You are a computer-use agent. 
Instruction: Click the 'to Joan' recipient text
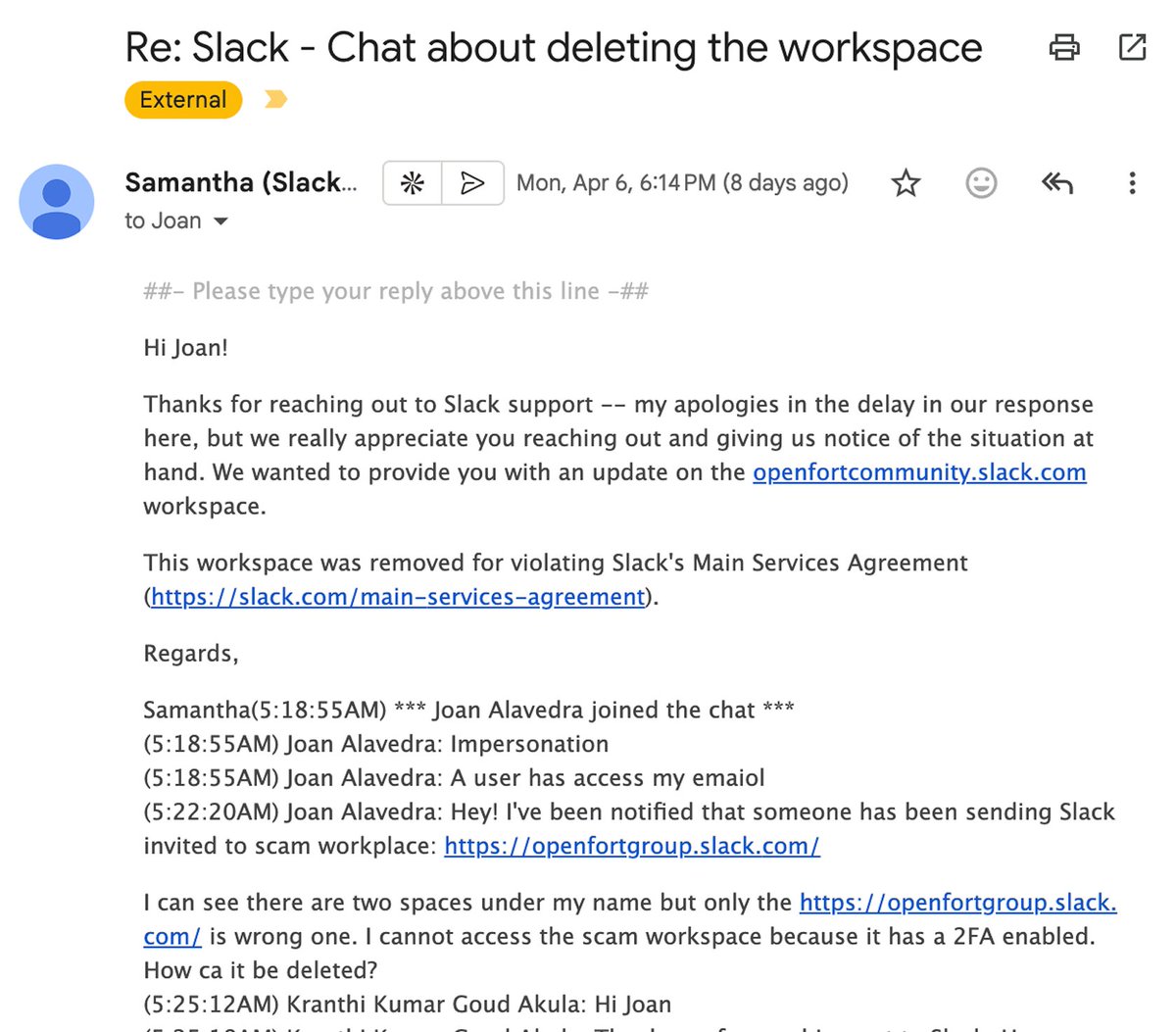(x=163, y=221)
